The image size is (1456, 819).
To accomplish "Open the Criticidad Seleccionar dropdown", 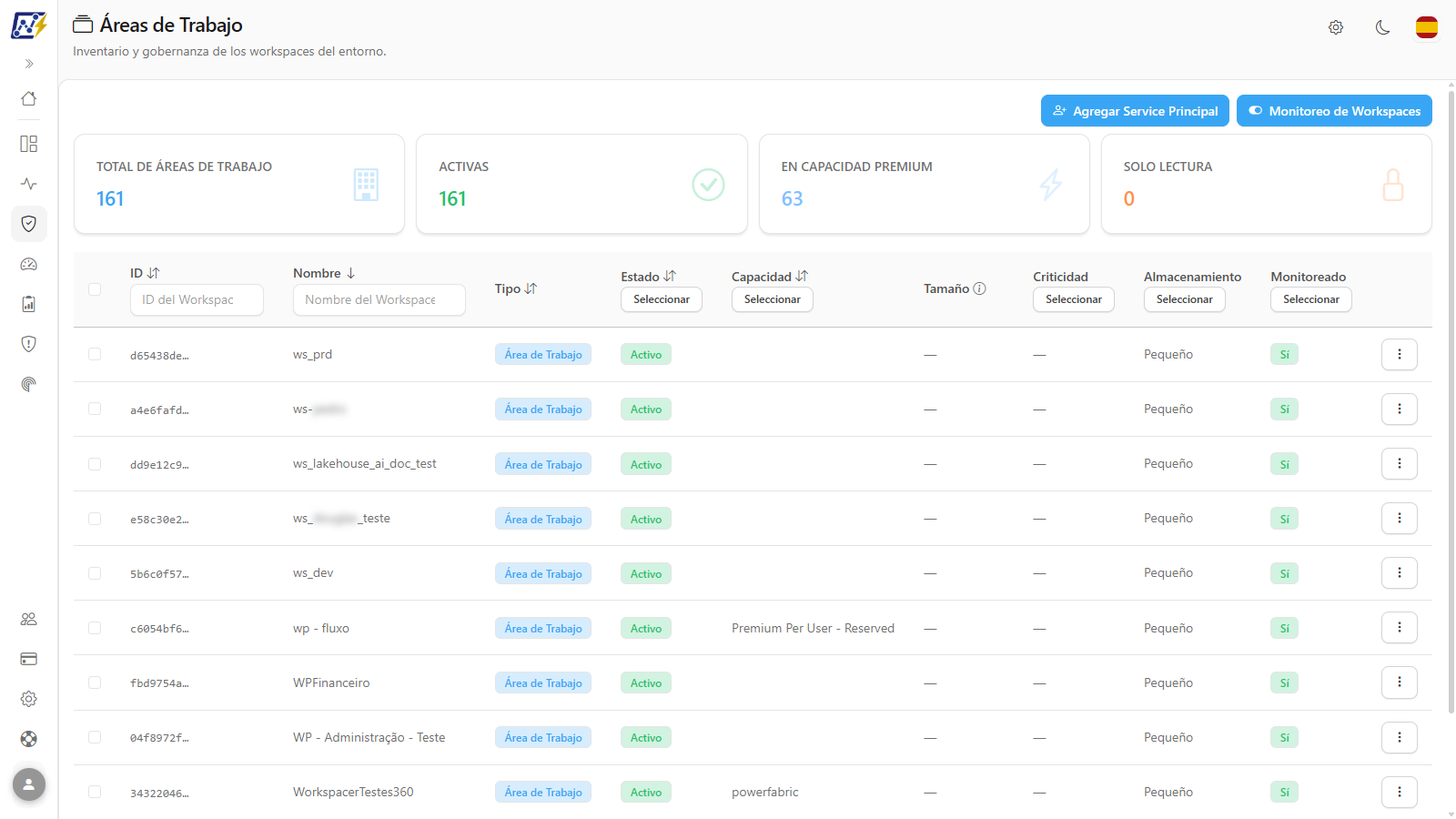I will [x=1074, y=299].
